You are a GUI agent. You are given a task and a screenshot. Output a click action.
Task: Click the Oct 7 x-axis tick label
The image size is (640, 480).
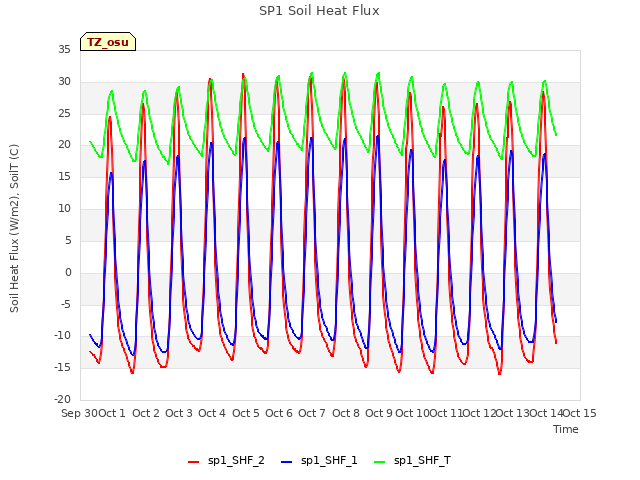tap(312, 413)
